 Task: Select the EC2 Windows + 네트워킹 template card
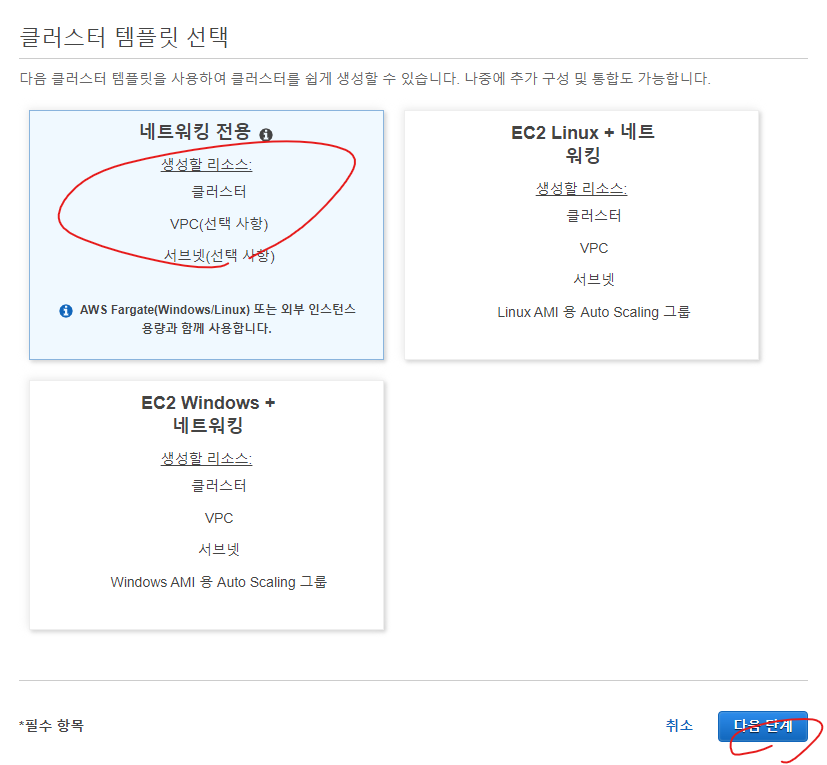pyautogui.click(x=206, y=505)
